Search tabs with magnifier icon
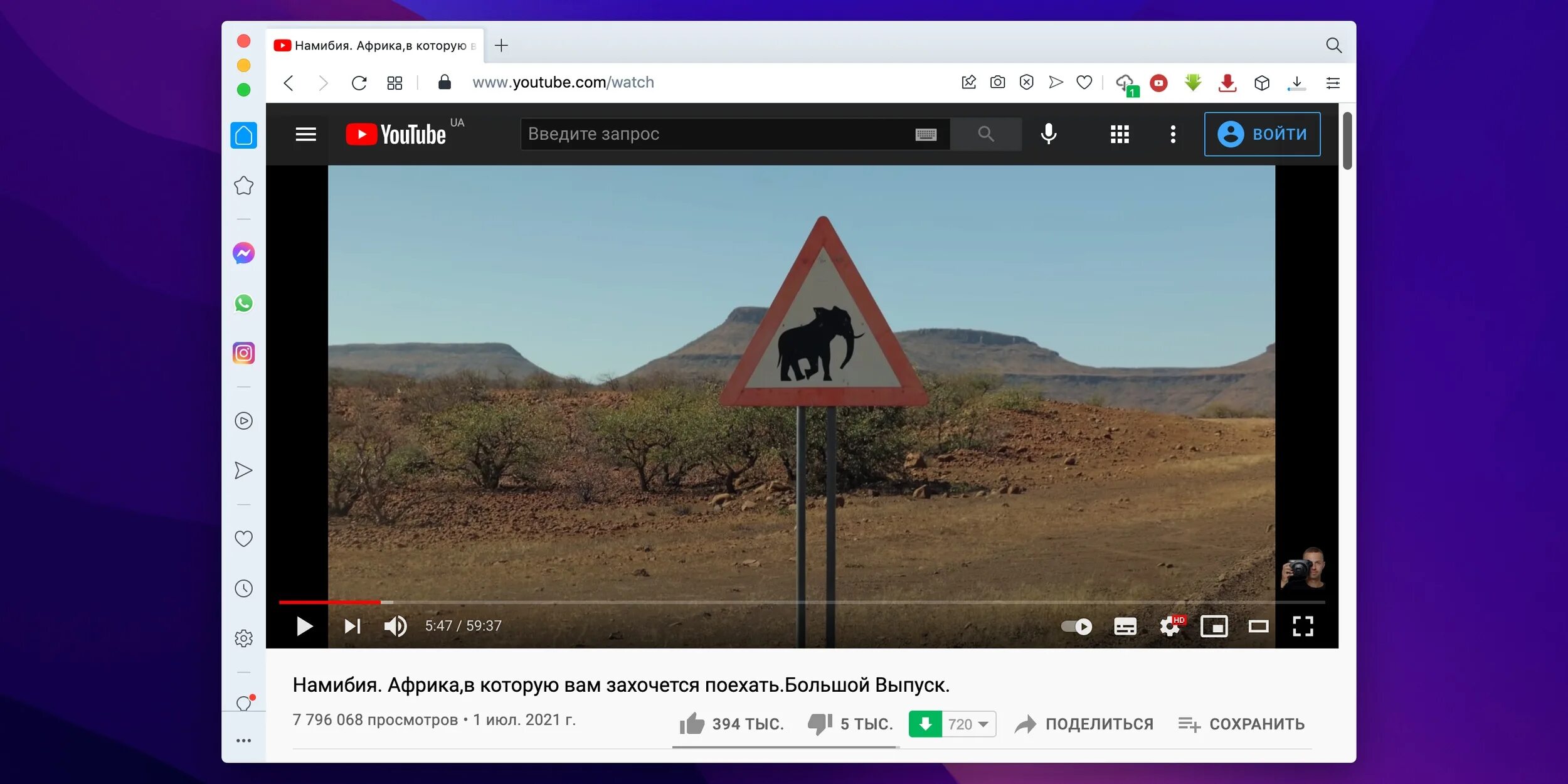1568x784 pixels. pyautogui.click(x=1333, y=45)
